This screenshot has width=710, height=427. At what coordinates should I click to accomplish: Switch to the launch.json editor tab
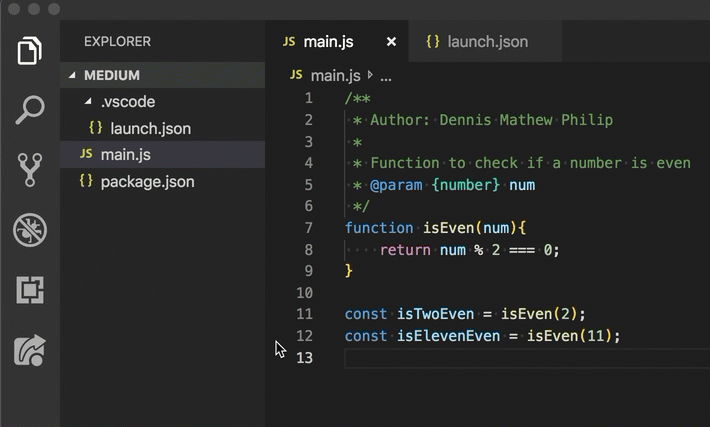(485, 42)
